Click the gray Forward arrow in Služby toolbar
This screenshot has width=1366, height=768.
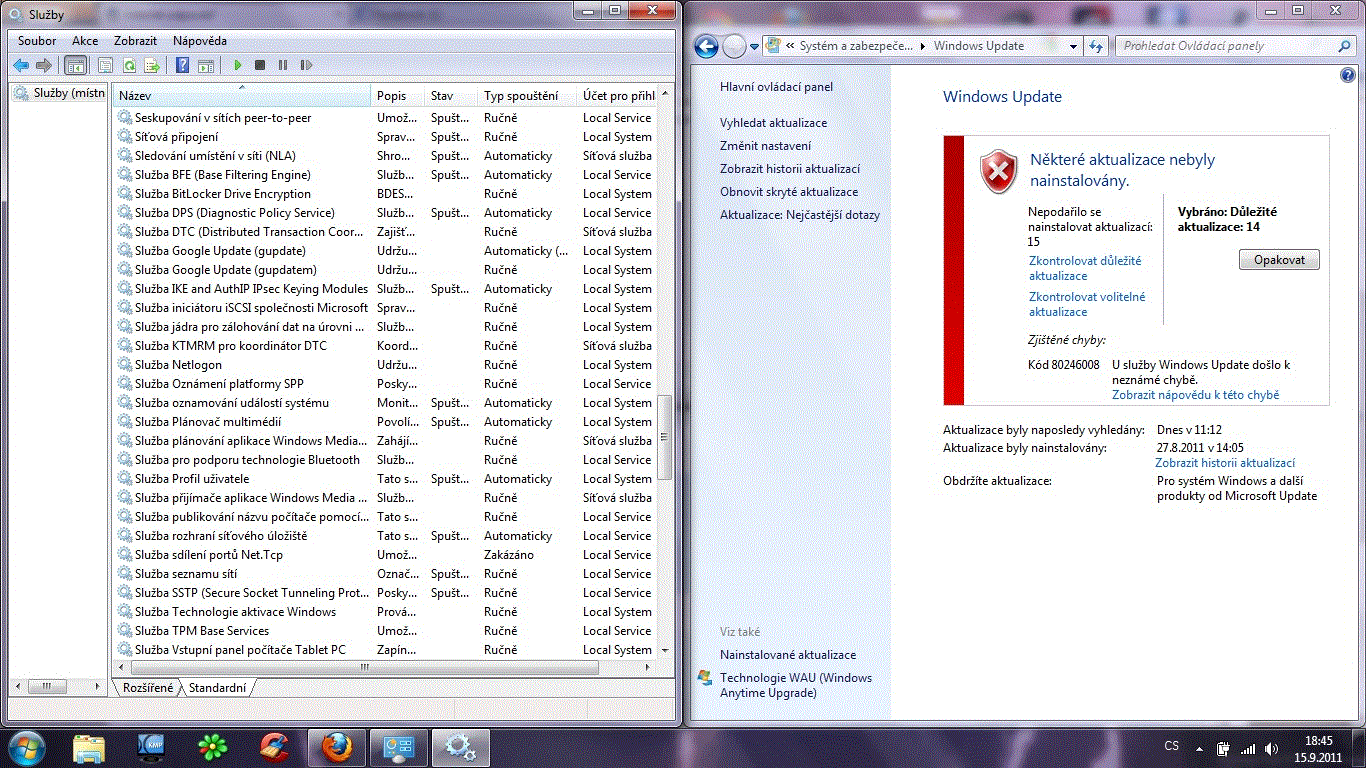[43, 65]
